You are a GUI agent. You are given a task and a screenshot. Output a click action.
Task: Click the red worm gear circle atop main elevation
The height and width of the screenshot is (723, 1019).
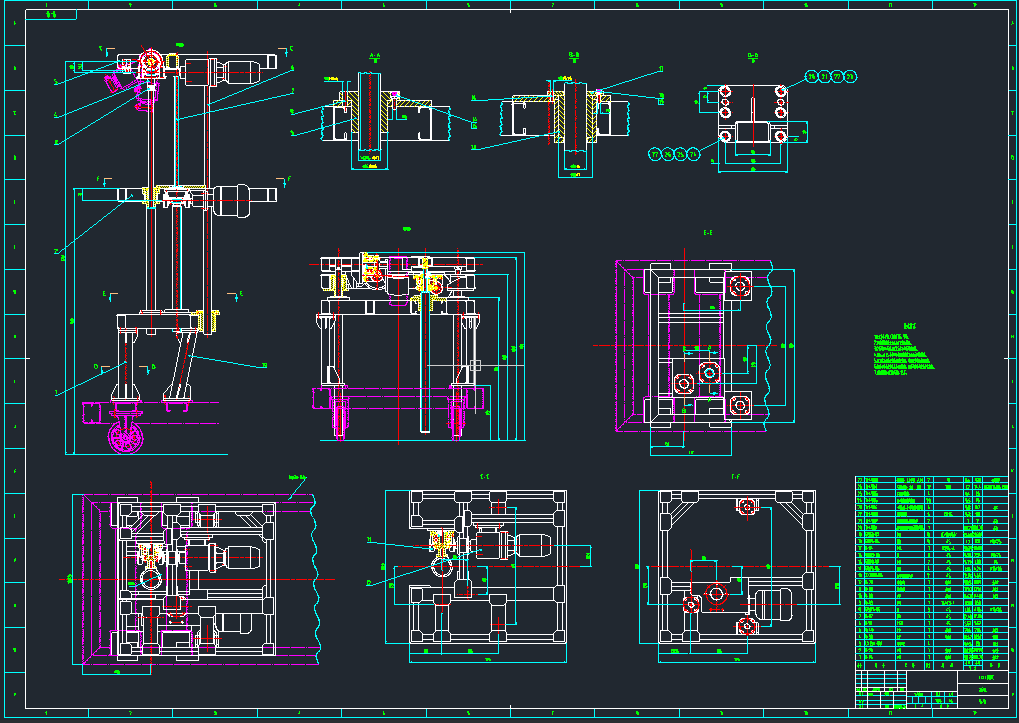(149, 61)
